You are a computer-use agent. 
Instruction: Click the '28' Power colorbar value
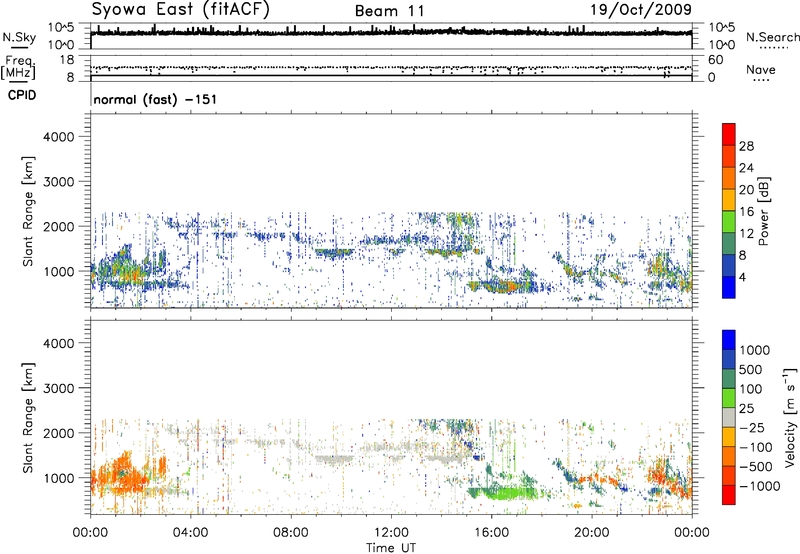coord(746,146)
